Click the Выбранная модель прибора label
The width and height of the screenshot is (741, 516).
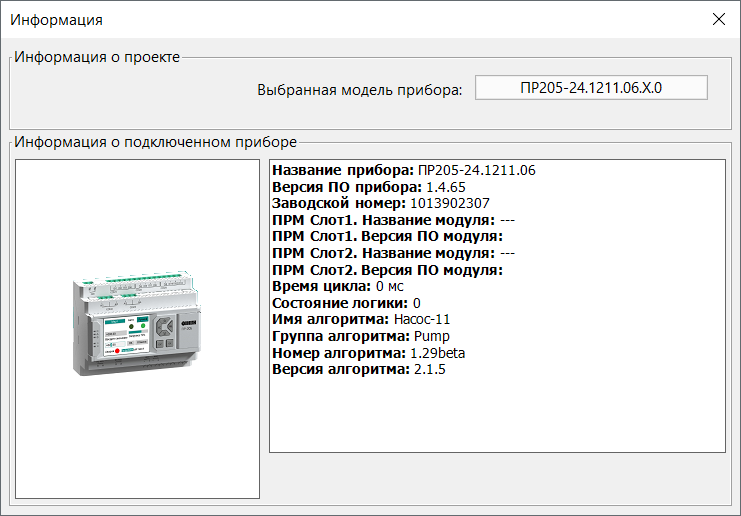[x=360, y=90]
